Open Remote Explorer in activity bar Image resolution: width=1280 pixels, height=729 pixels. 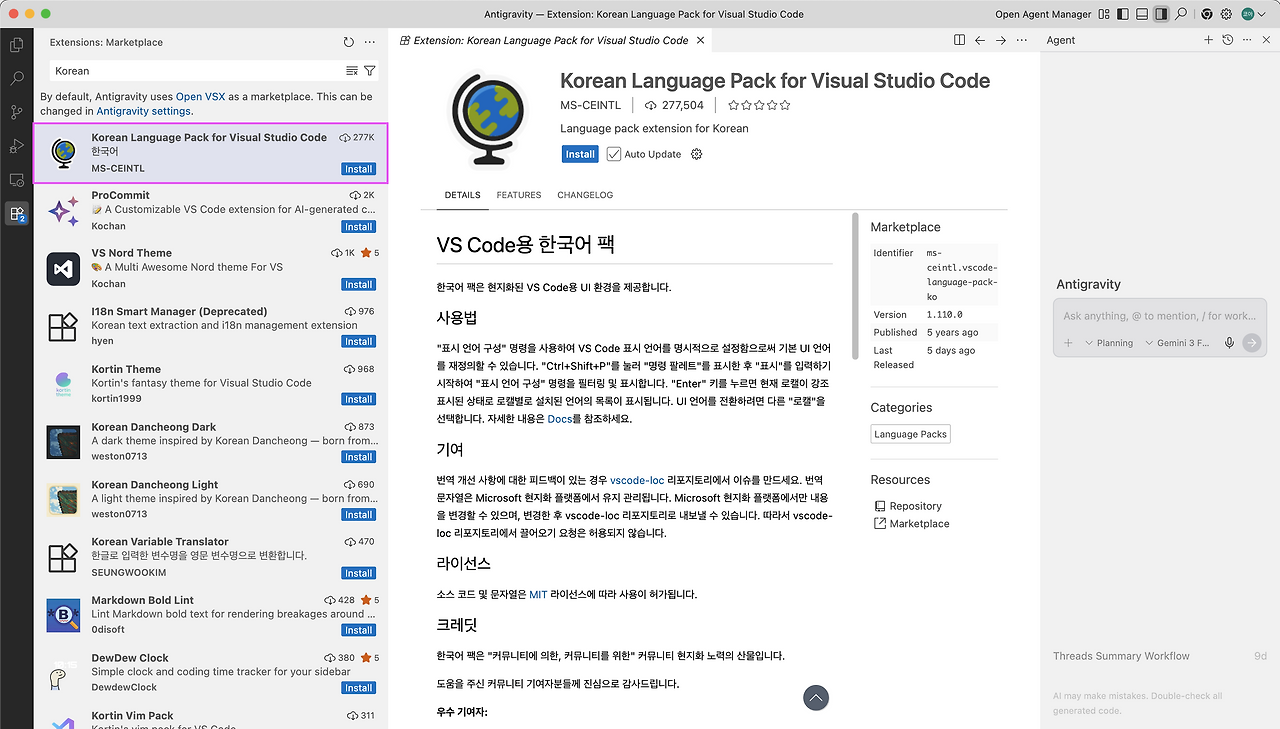point(16,180)
